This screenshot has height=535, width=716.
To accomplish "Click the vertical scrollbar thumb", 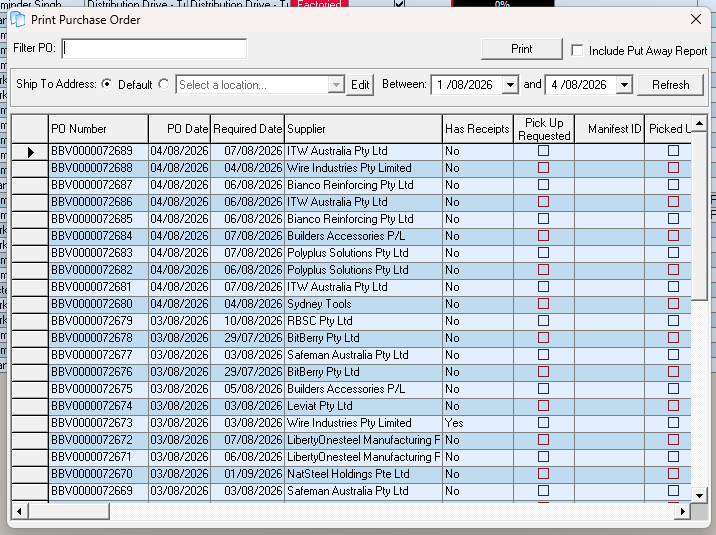I will click(699, 215).
